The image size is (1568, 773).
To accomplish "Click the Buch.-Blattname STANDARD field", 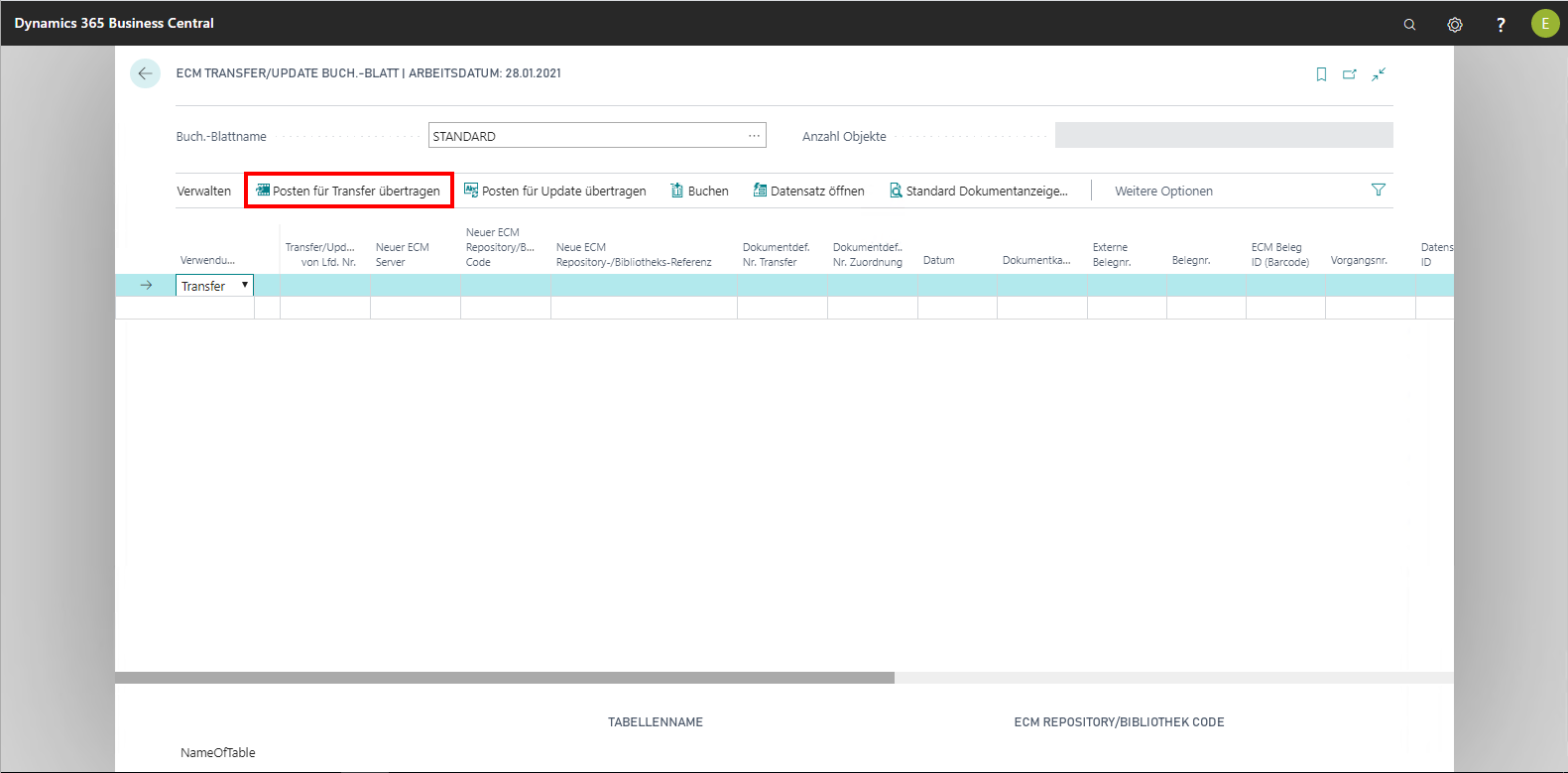I will pos(585,136).
